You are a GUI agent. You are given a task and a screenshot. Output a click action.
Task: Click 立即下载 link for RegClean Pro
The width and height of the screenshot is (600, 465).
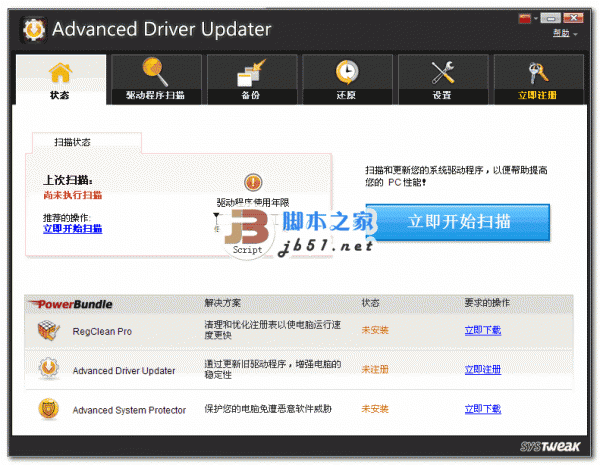coord(483,330)
